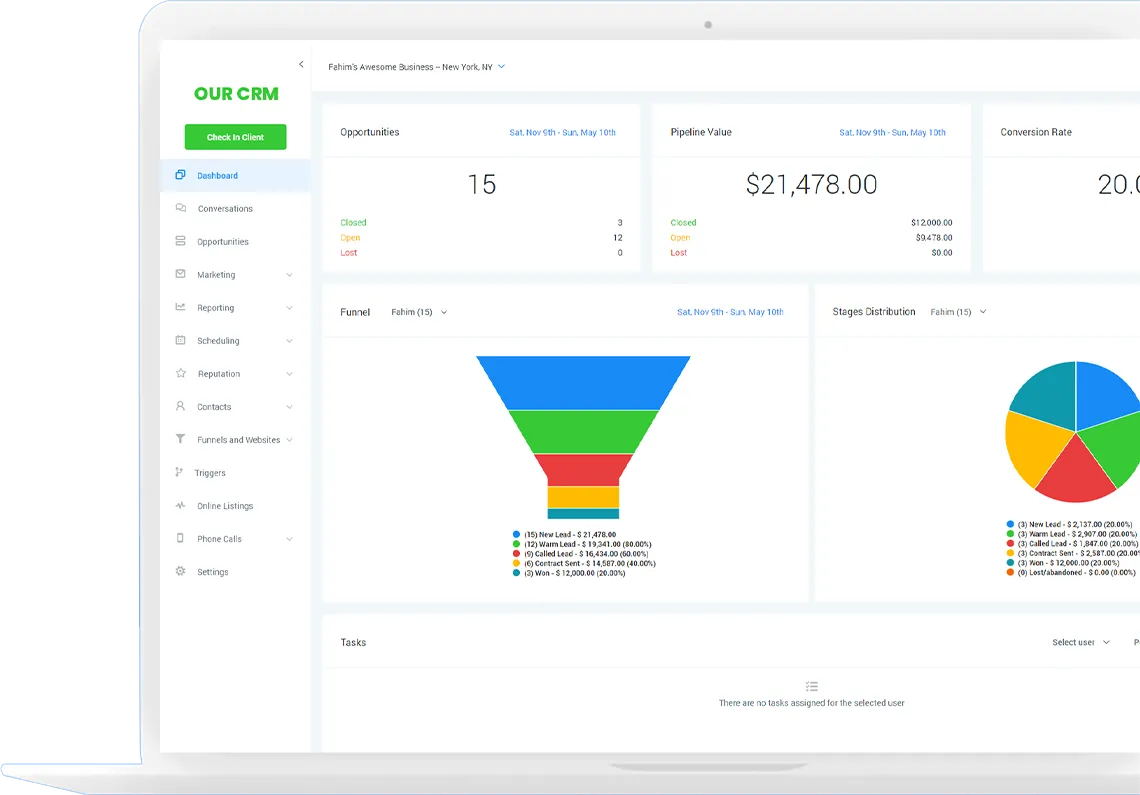Click the no tasks assigned message
Image resolution: width=1140 pixels, height=795 pixels.
(811, 703)
